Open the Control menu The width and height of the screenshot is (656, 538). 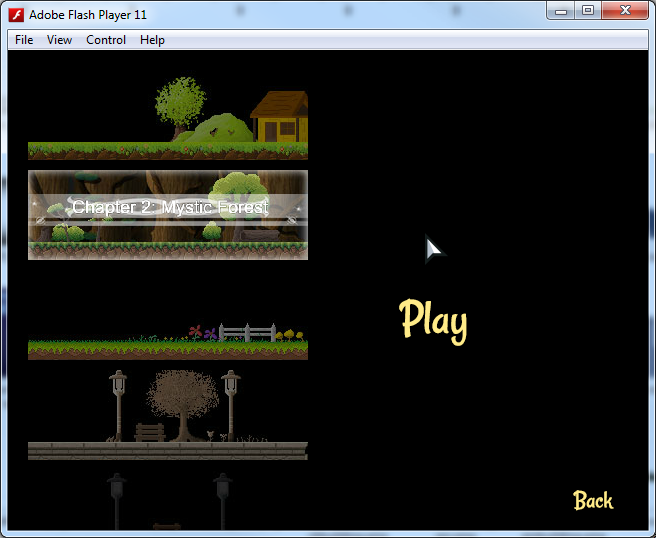tap(106, 40)
